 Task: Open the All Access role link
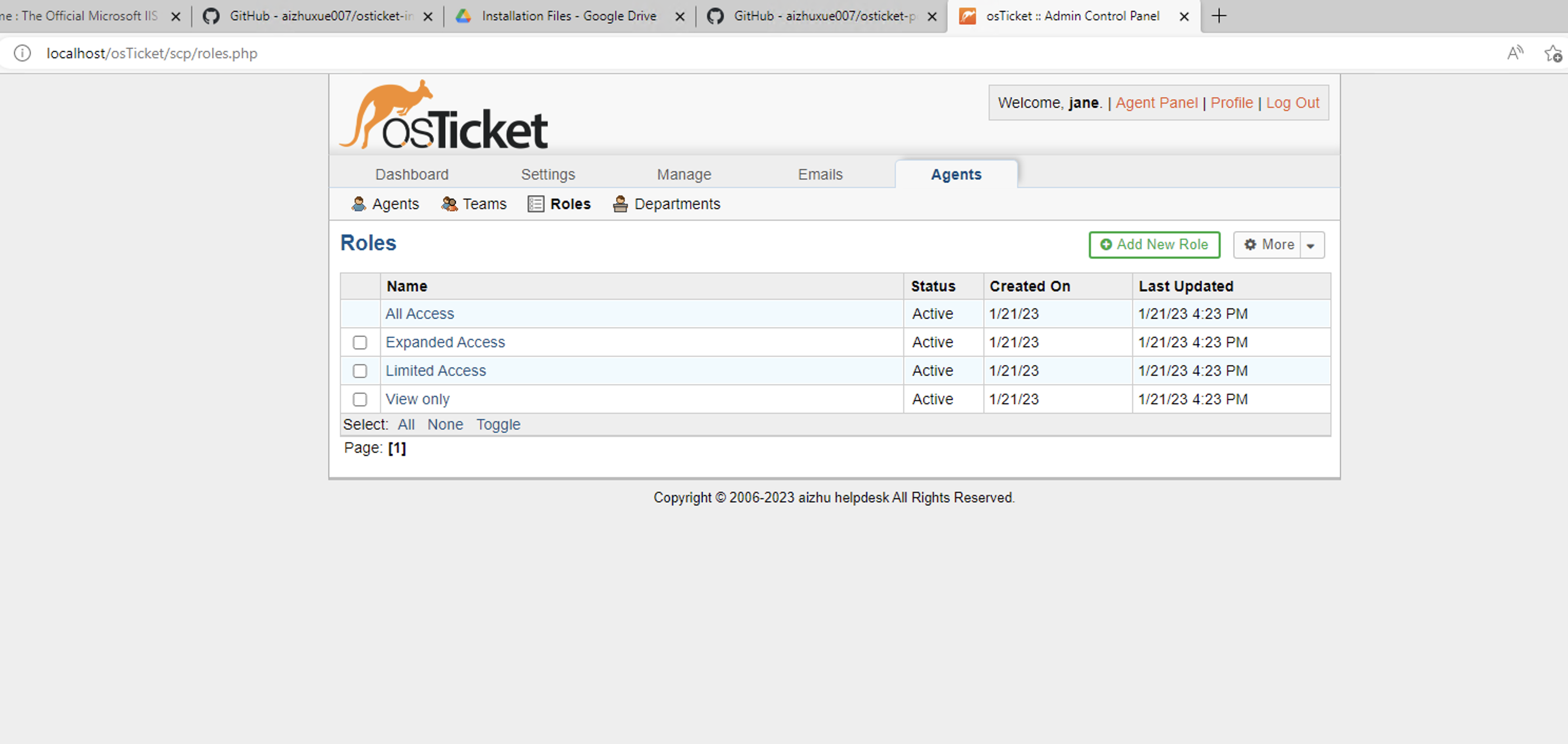point(419,313)
